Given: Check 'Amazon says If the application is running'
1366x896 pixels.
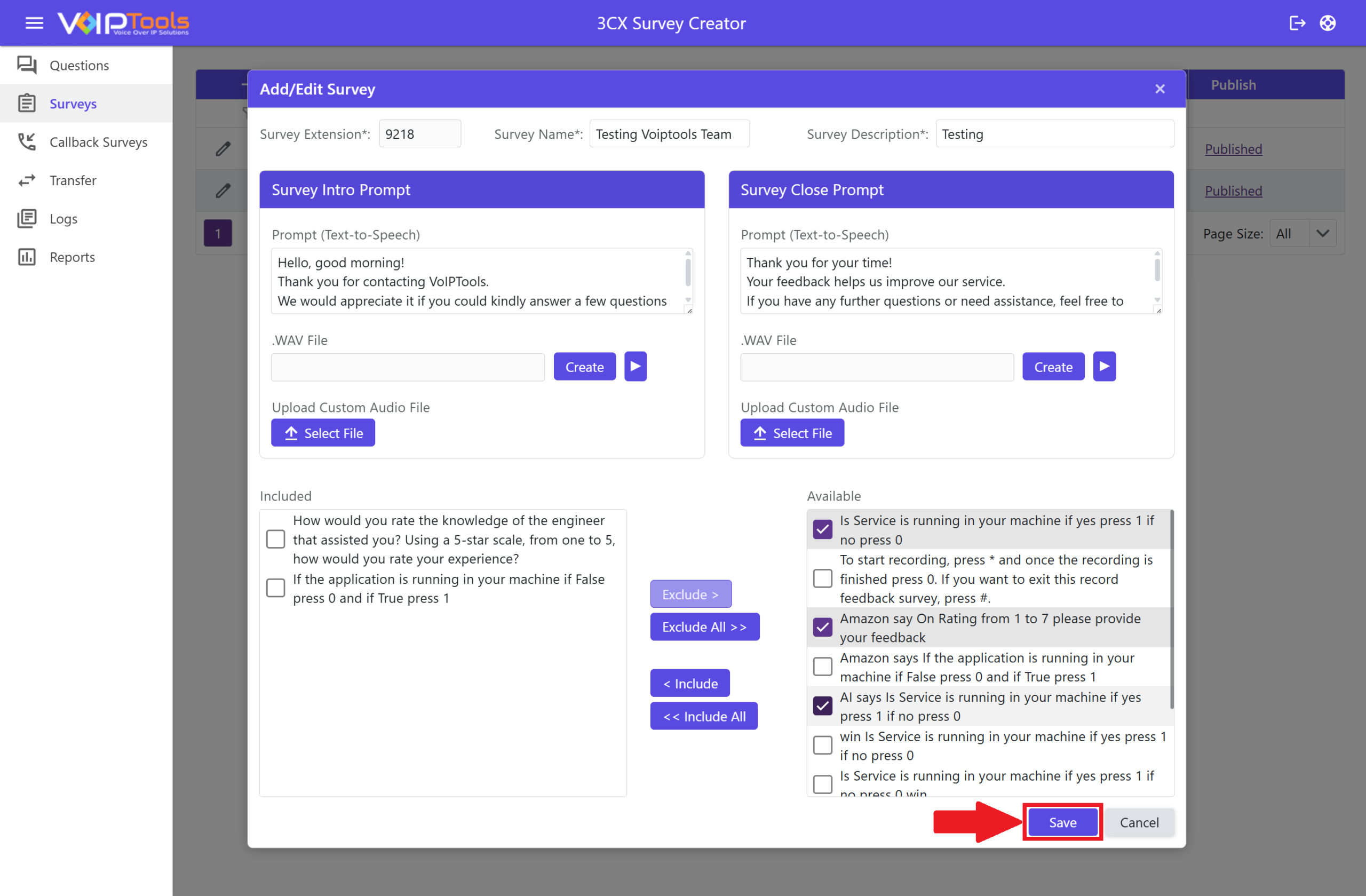Looking at the screenshot, I should point(822,667).
